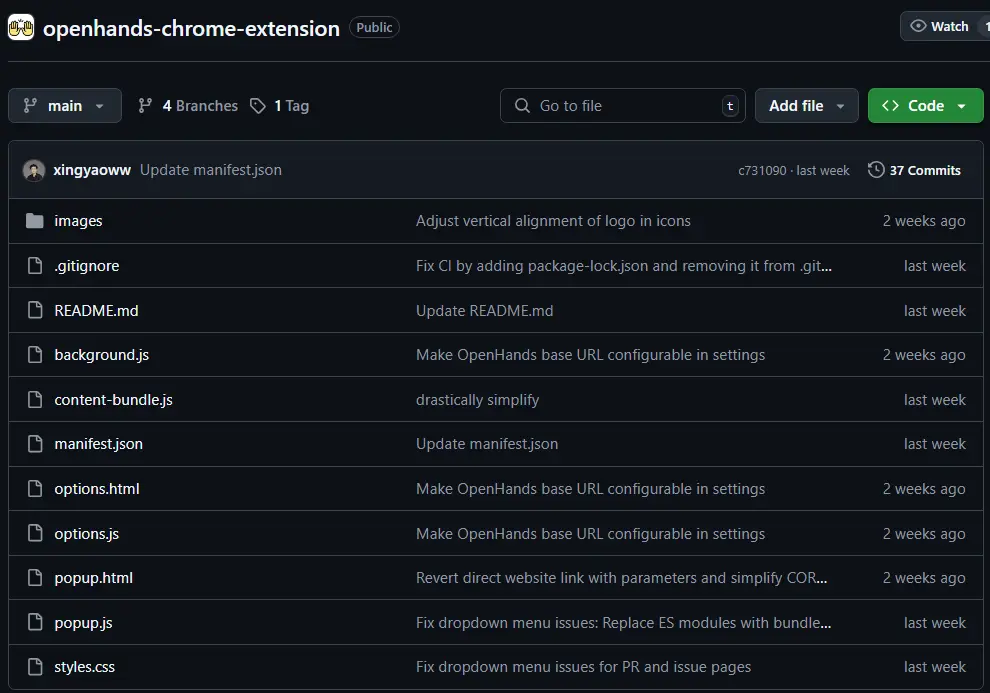Open the xingyaoww author profile link
The width and height of the screenshot is (990, 693).
pos(92,170)
